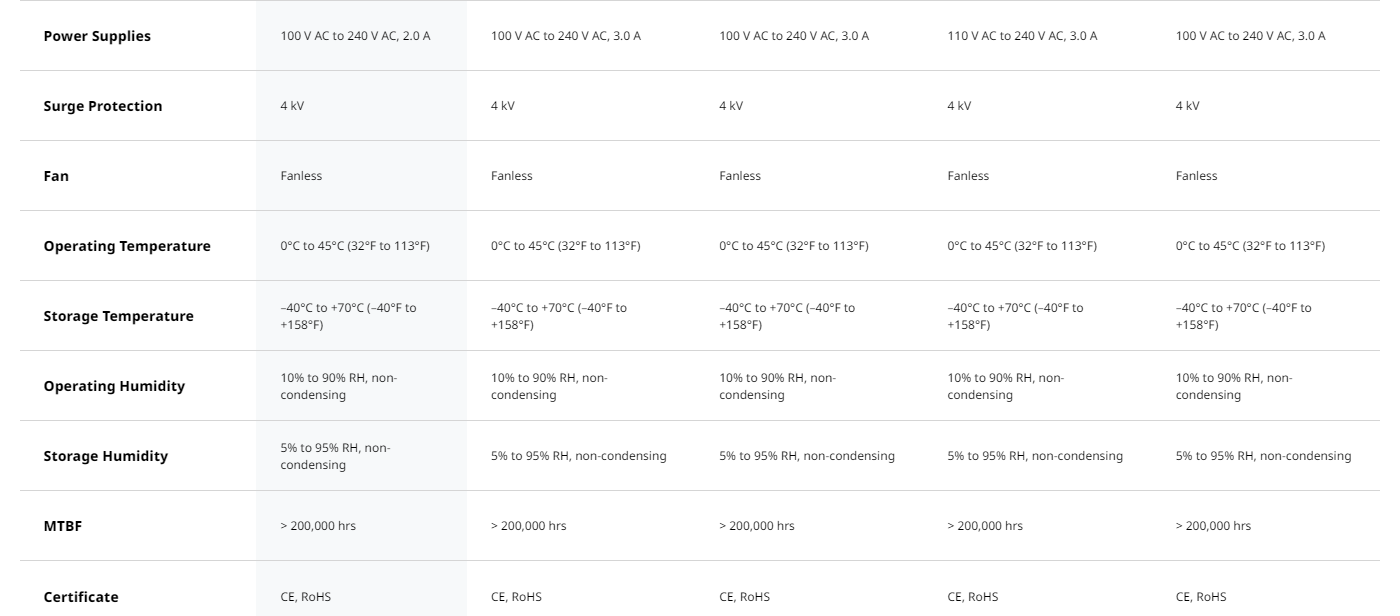
Task: Click the Power Supplies row label
Action: (97, 36)
